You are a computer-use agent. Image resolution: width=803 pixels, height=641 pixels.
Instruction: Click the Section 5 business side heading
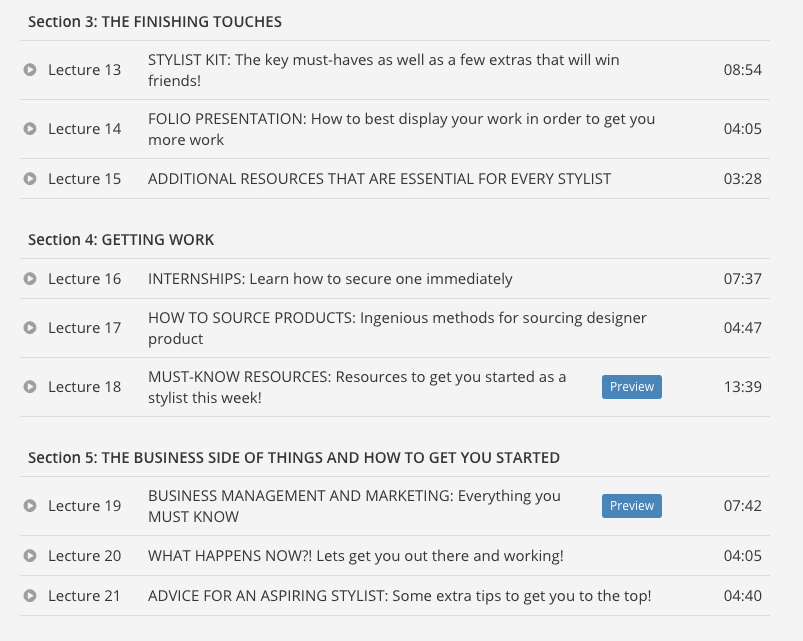point(294,458)
